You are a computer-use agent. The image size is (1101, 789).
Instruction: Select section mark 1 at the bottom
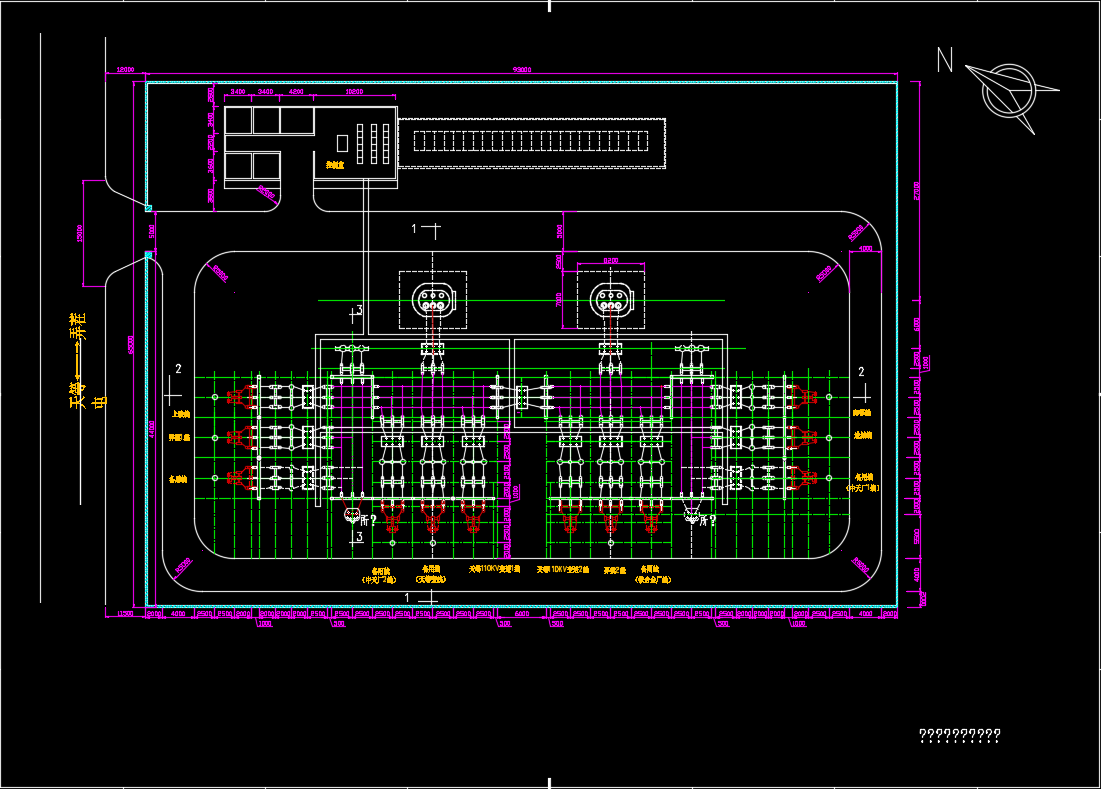pos(421,598)
